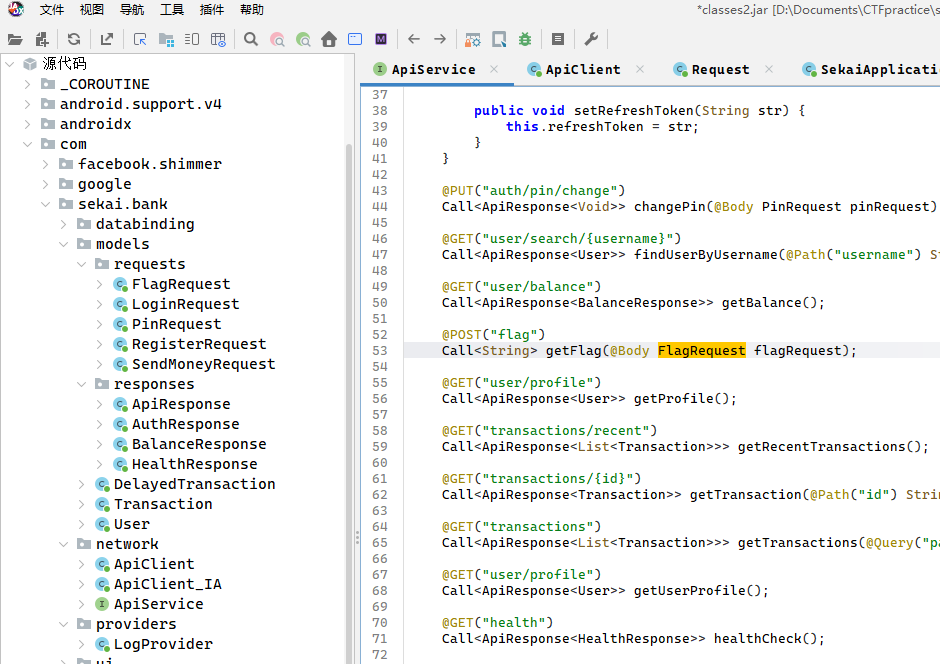Screen dimensions: 940x664
Task: Click the application class window icon
Action: click(x=355, y=40)
